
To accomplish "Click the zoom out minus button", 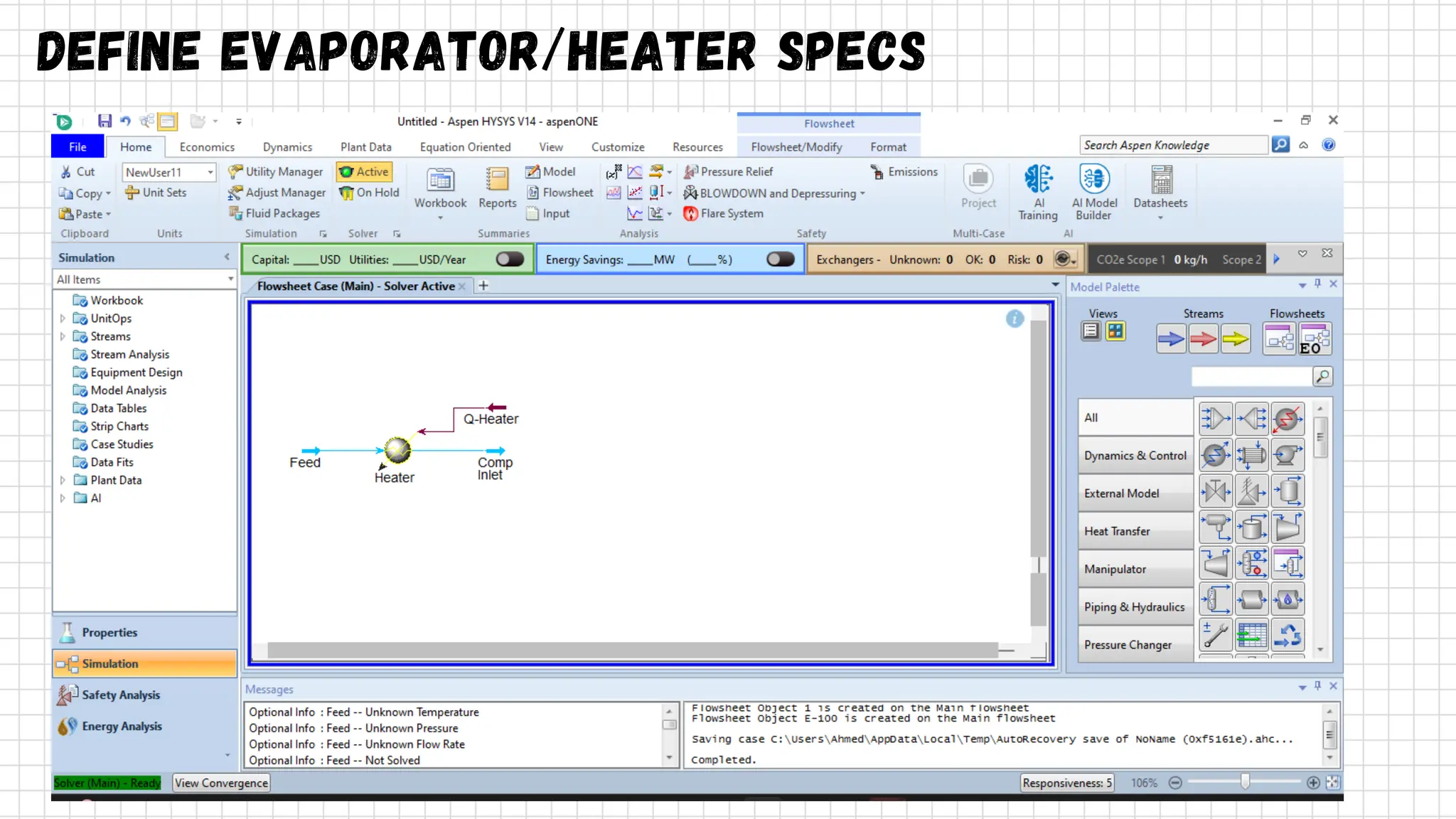I will 1175,783.
